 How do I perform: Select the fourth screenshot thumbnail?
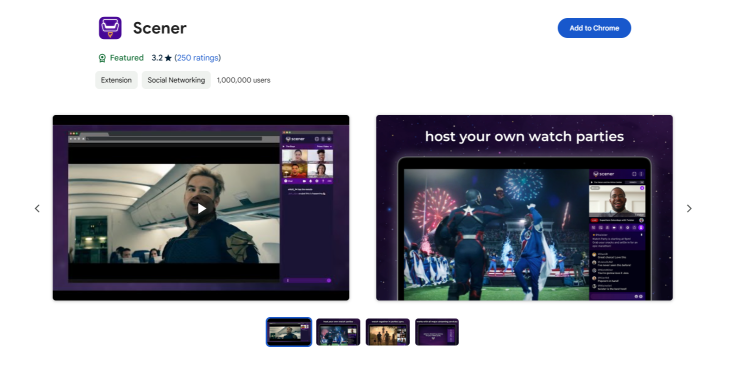tap(437, 332)
